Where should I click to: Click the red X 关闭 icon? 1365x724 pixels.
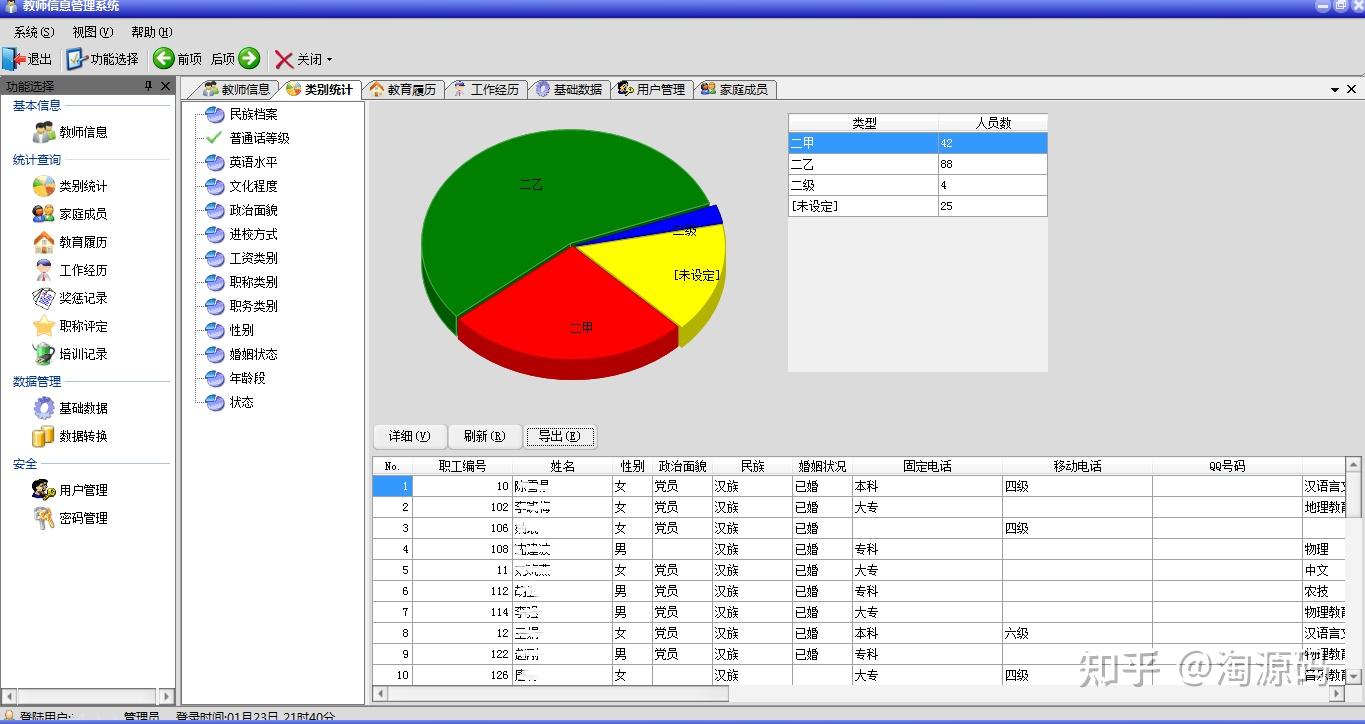tap(284, 60)
